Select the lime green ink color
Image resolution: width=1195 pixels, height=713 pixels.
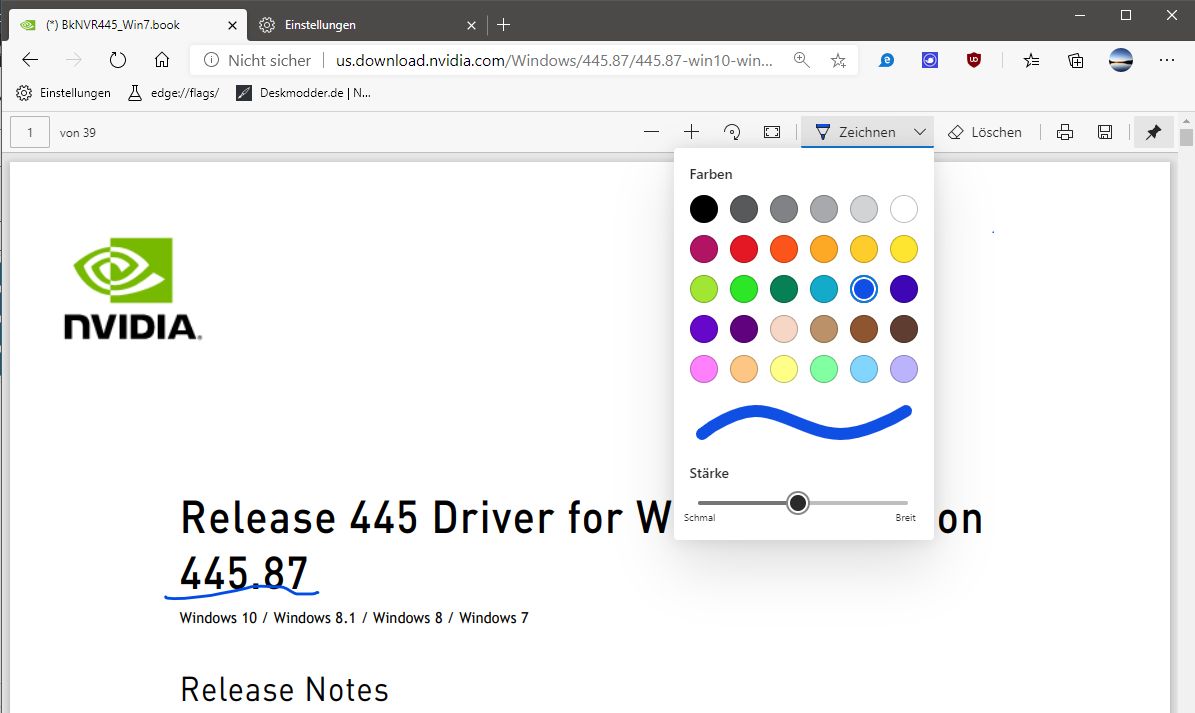pyautogui.click(x=703, y=289)
